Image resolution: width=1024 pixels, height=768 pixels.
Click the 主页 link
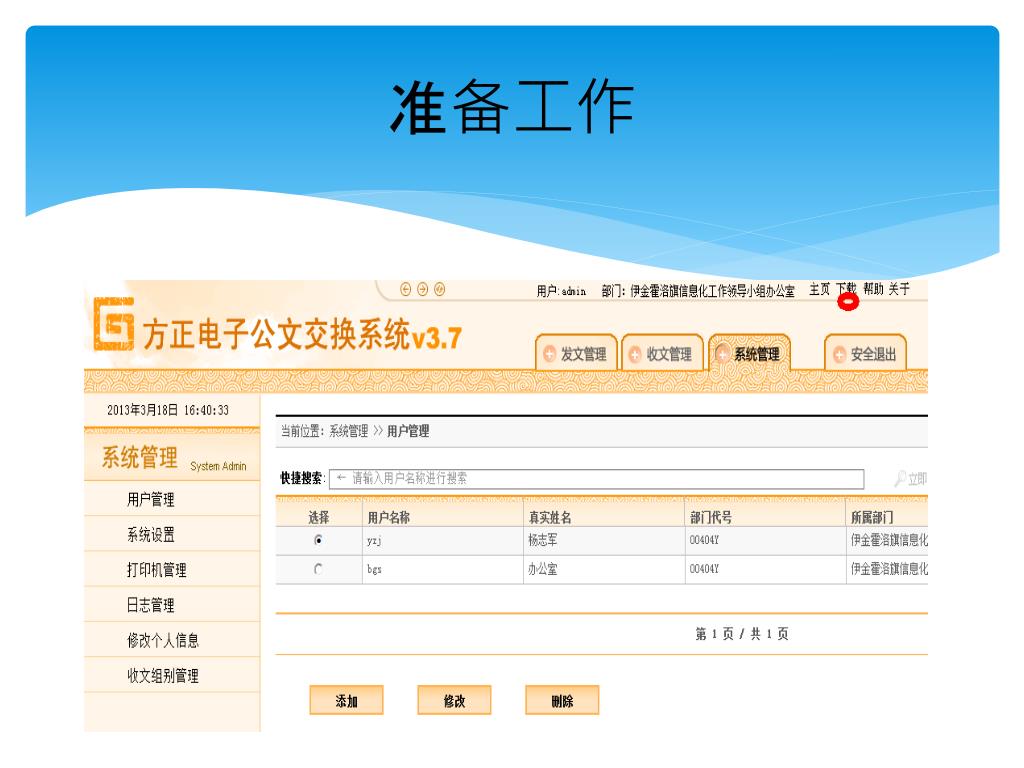tap(820, 289)
